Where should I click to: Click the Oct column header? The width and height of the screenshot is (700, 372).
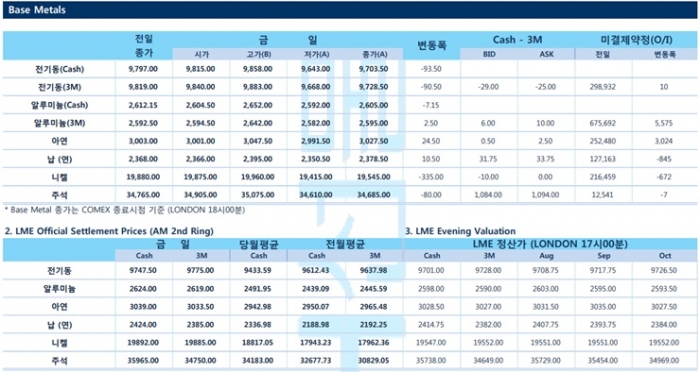click(x=665, y=256)
